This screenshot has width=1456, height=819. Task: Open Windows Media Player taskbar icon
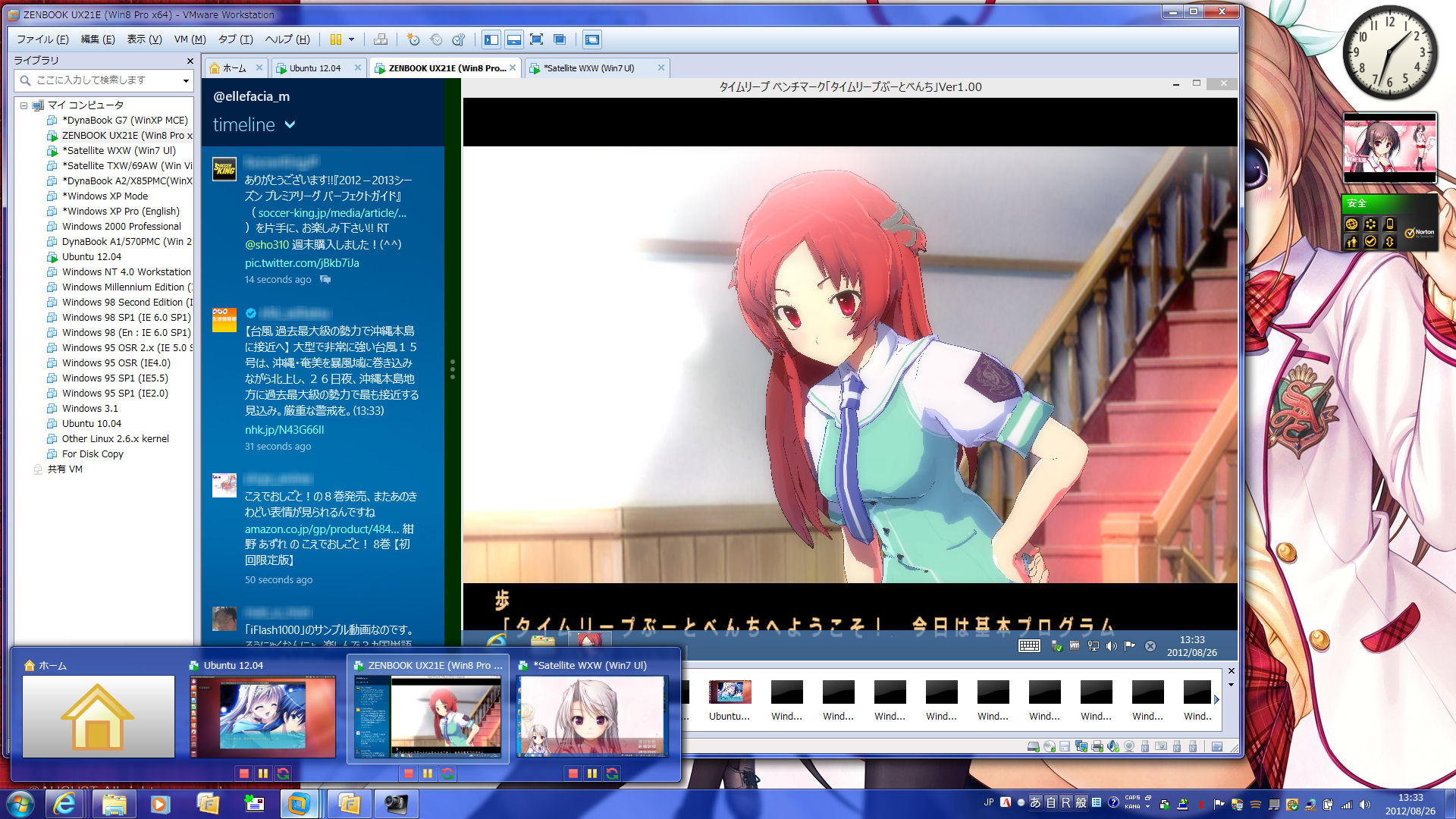(x=159, y=804)
